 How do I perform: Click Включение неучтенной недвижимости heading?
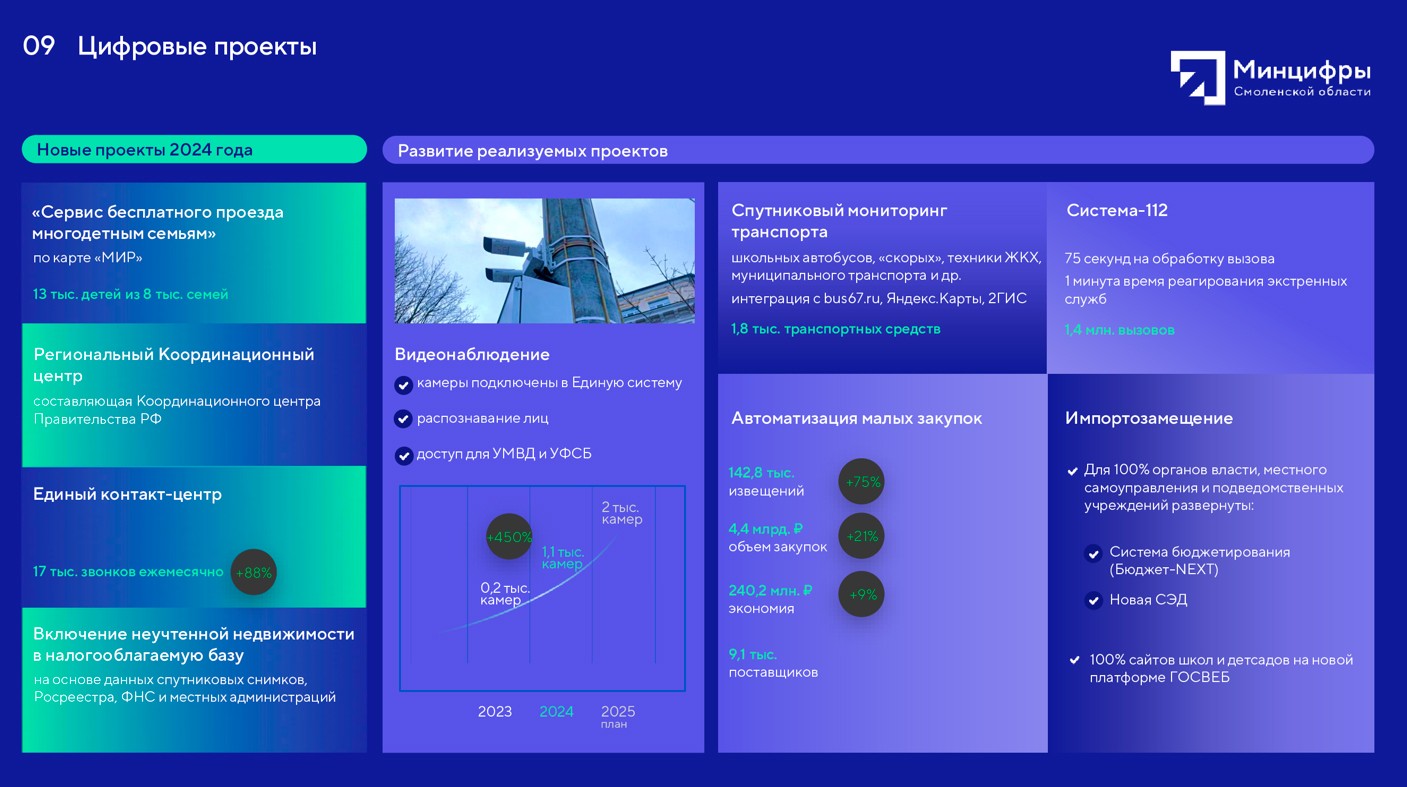click(x=194, y=644)
